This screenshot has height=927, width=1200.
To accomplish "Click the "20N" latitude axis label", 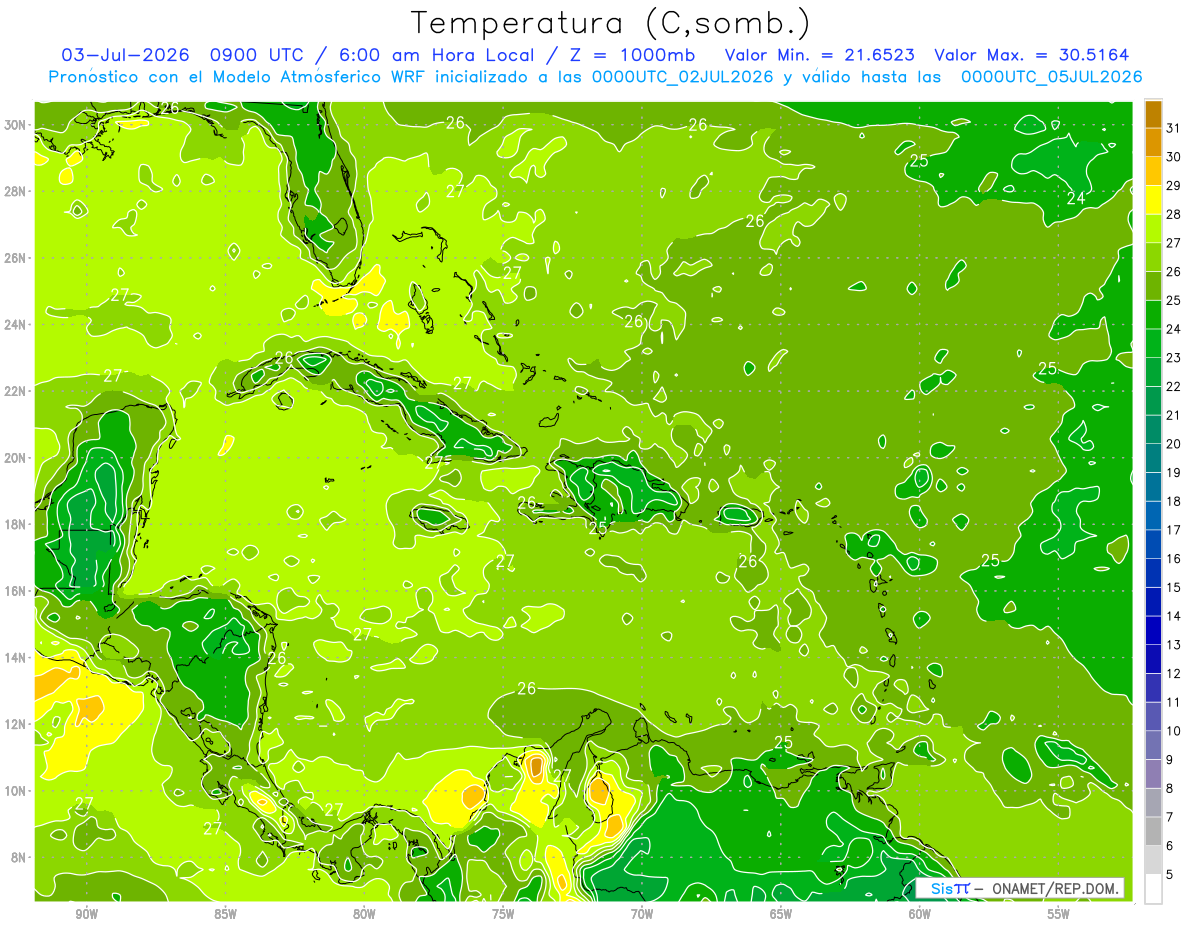I will 17,458.
